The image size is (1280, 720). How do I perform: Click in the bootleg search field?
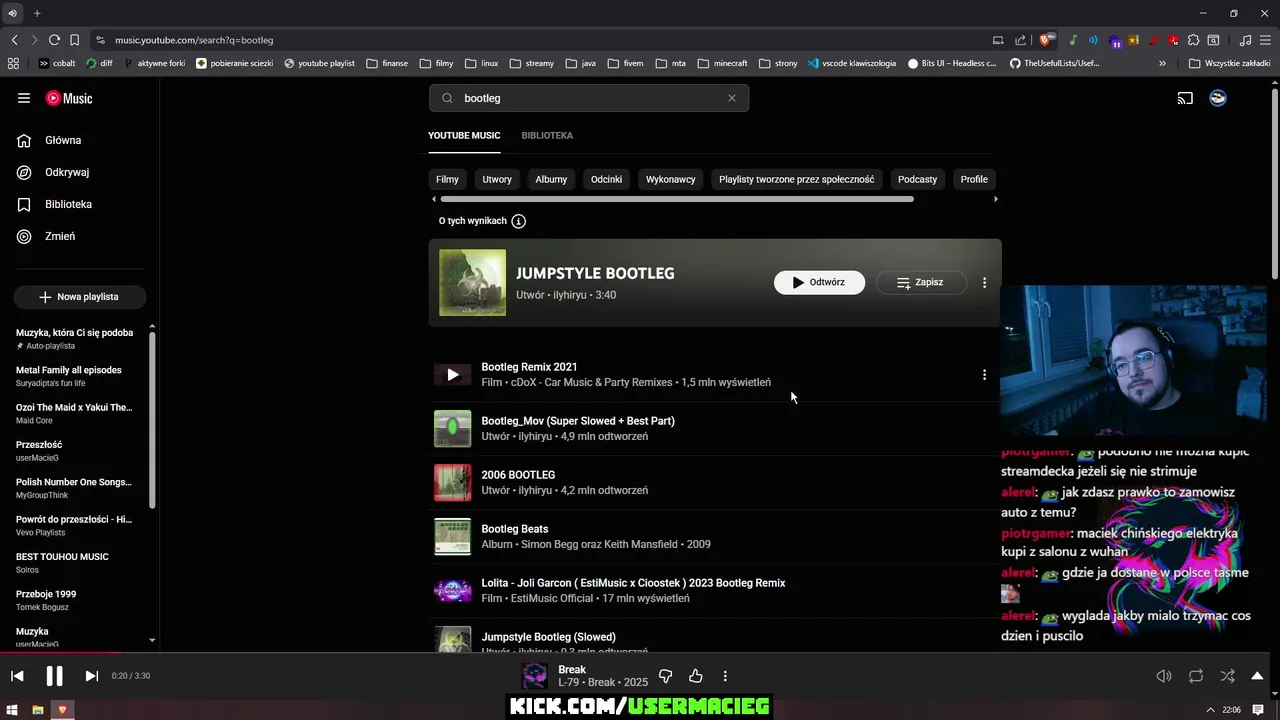point(590,98)
